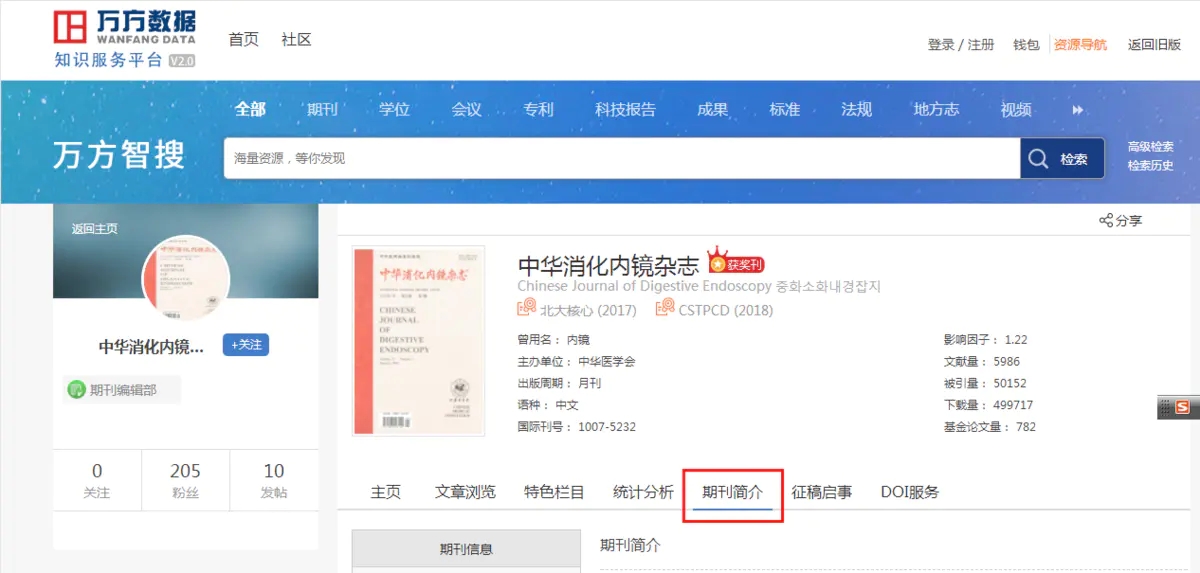Open the 主页 journal tab

386,492
